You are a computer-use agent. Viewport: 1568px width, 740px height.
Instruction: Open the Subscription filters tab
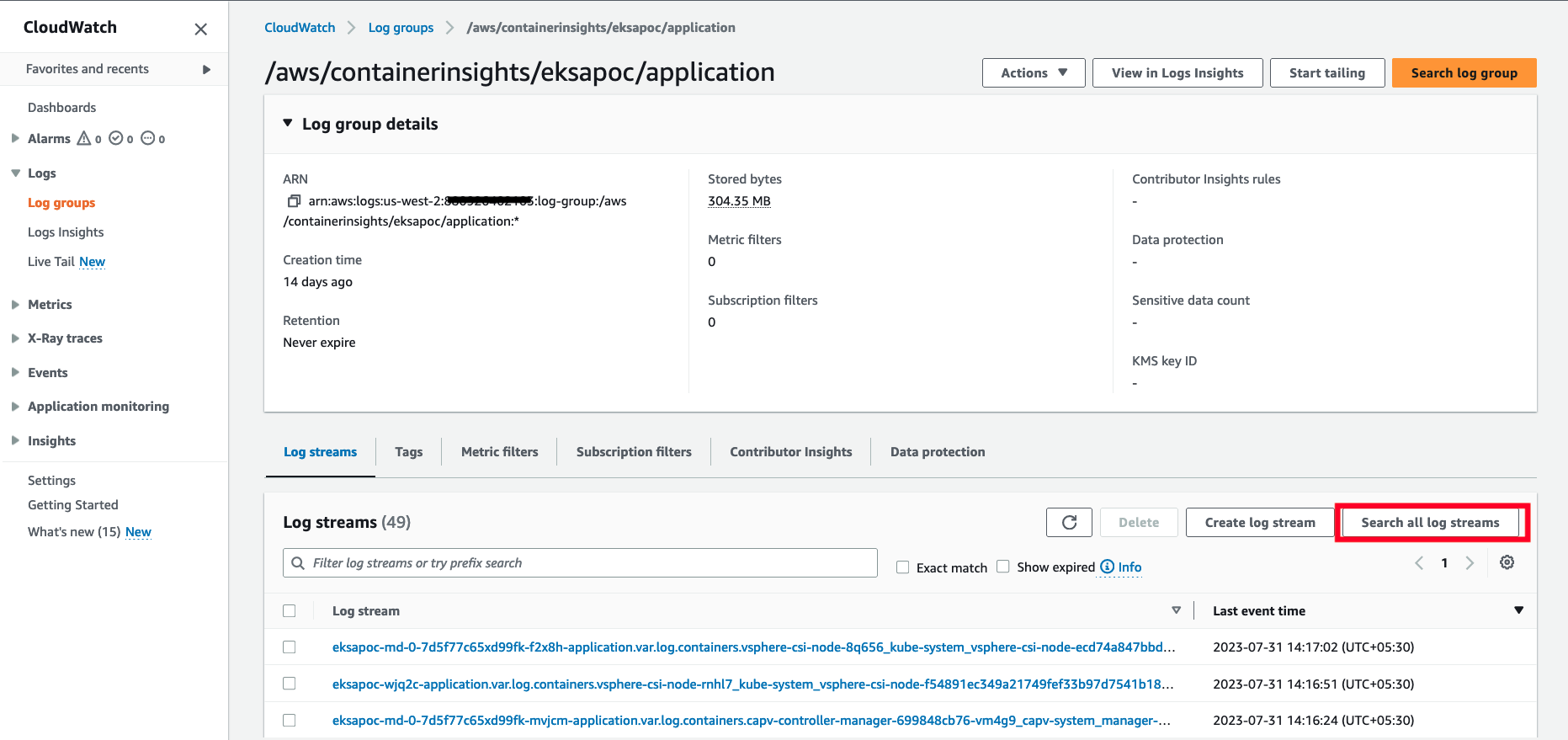(x=634, y=452)
